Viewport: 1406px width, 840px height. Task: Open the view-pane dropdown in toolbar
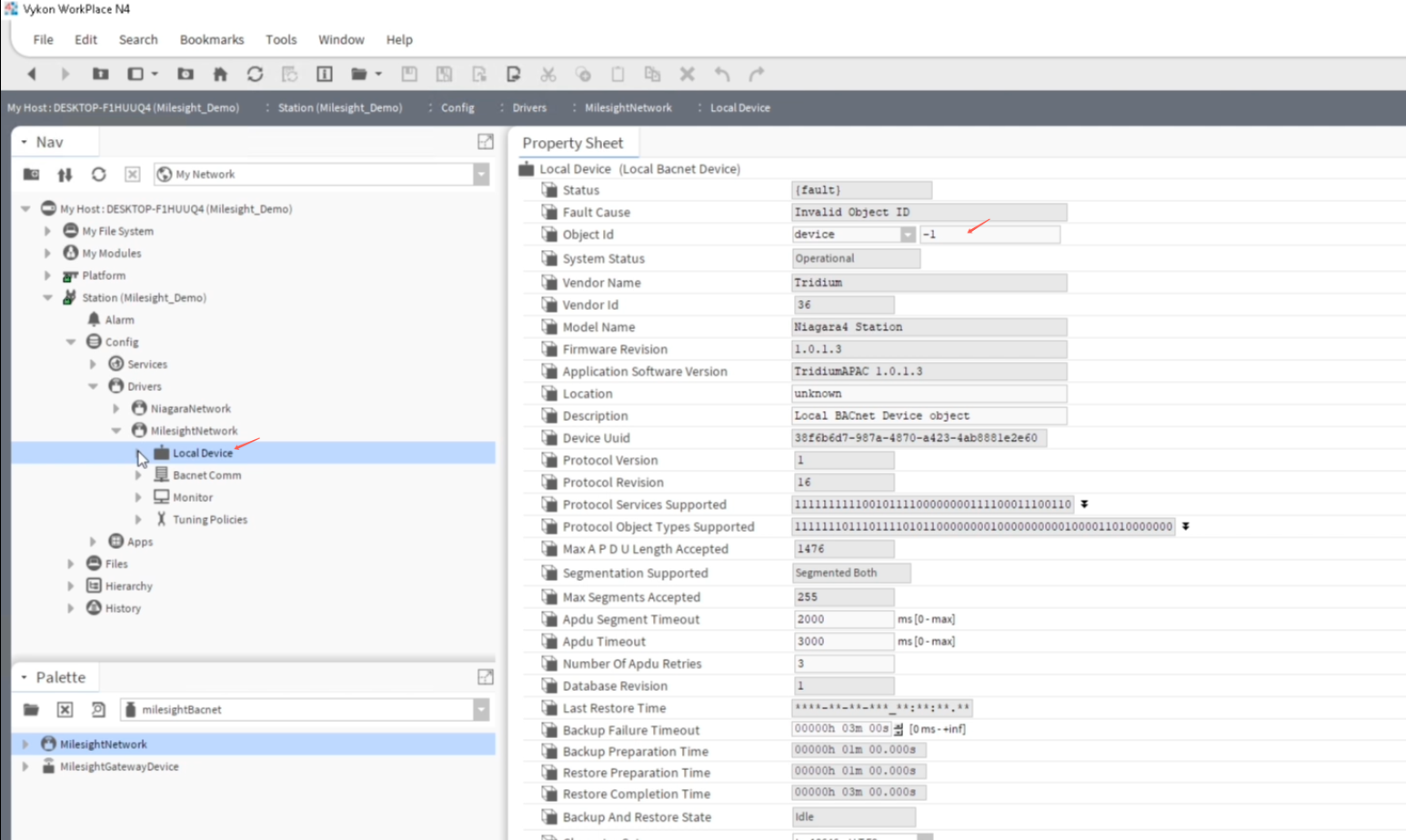(x=155, y=75)
